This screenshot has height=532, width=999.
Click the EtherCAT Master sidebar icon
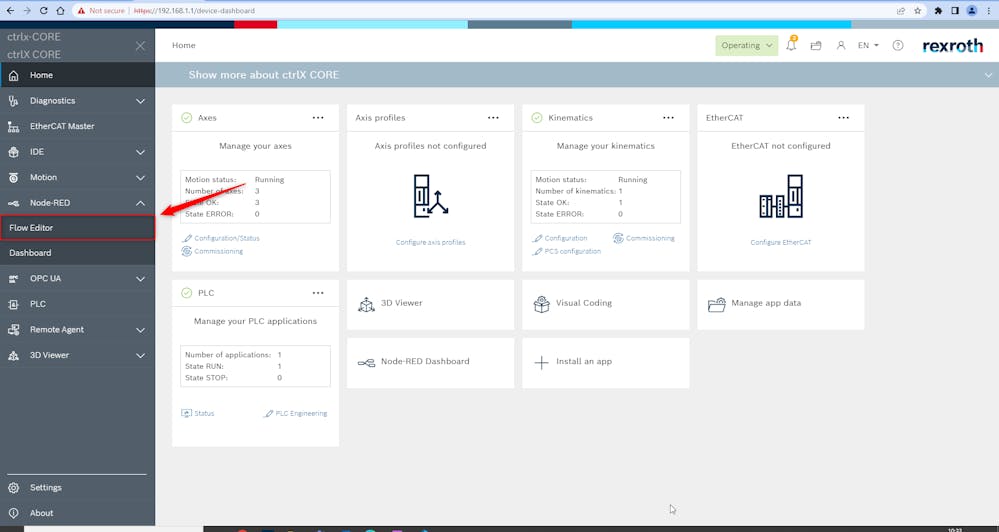click(x=13, y=127)
